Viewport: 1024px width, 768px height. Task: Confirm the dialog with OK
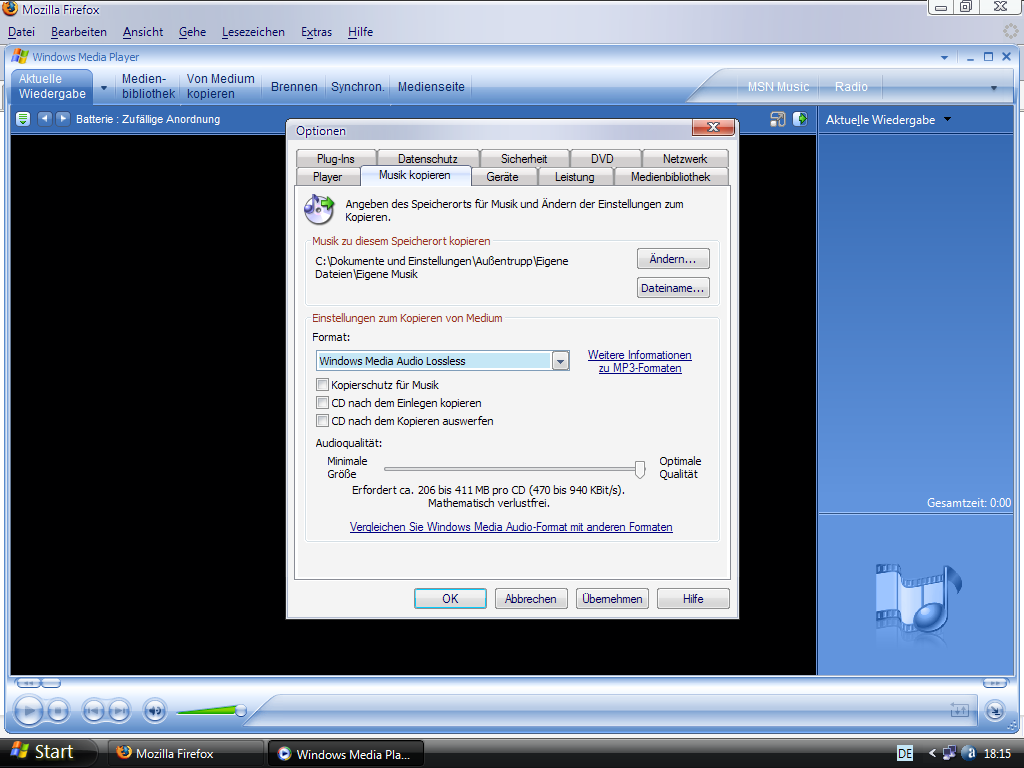pos(450,599)
